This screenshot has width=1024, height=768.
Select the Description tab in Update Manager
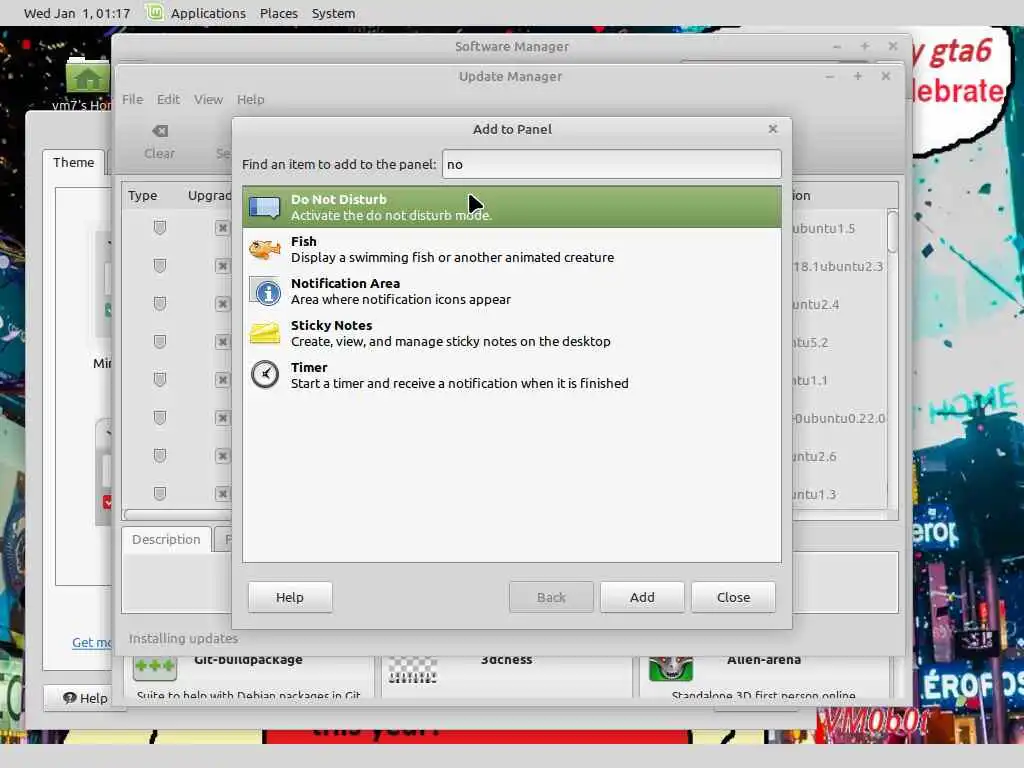point(167,539)
